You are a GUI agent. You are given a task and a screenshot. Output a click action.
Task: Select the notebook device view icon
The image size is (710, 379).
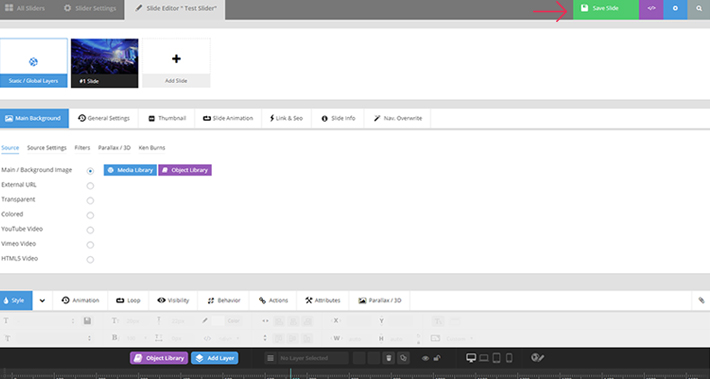point(484,358)
